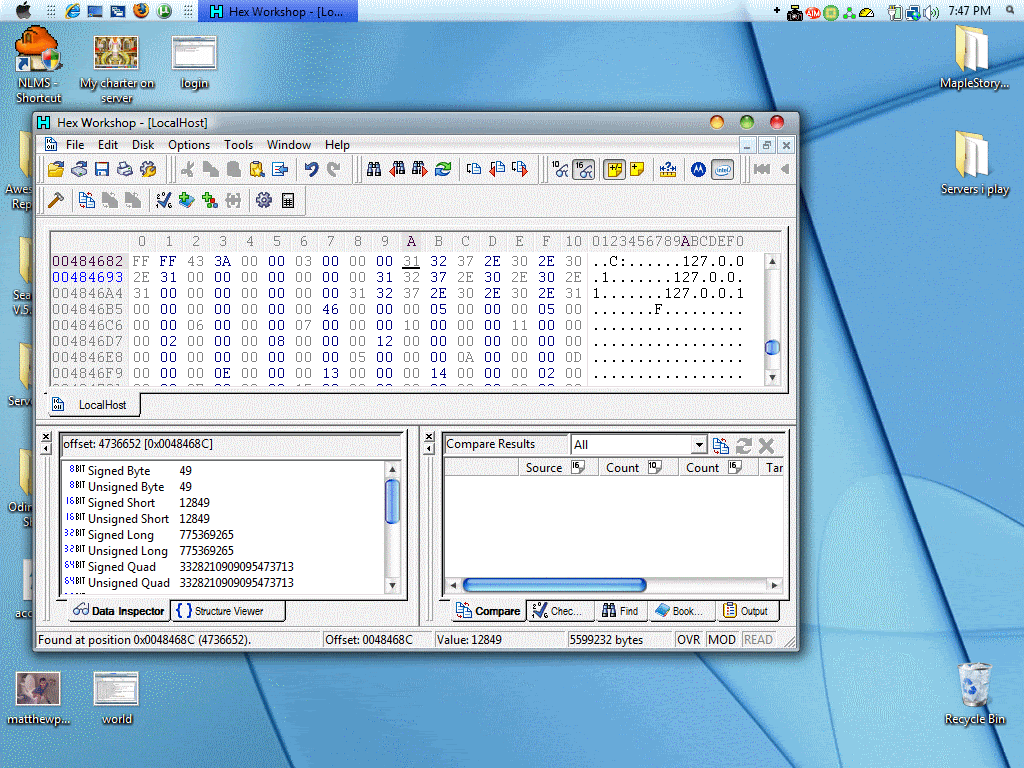The width and height of the screenshot is (1024, 768).
Task: Open the Edit menu
Action: click(x=108, y=145)
